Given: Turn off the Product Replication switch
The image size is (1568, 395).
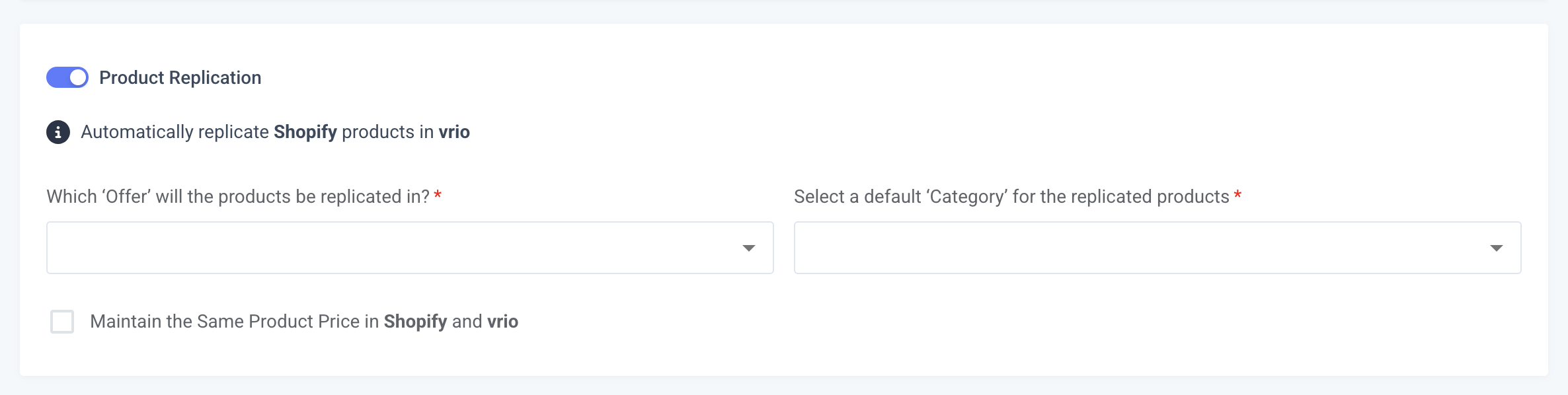Looking at the screenshot, I should (x=67, y=77).
